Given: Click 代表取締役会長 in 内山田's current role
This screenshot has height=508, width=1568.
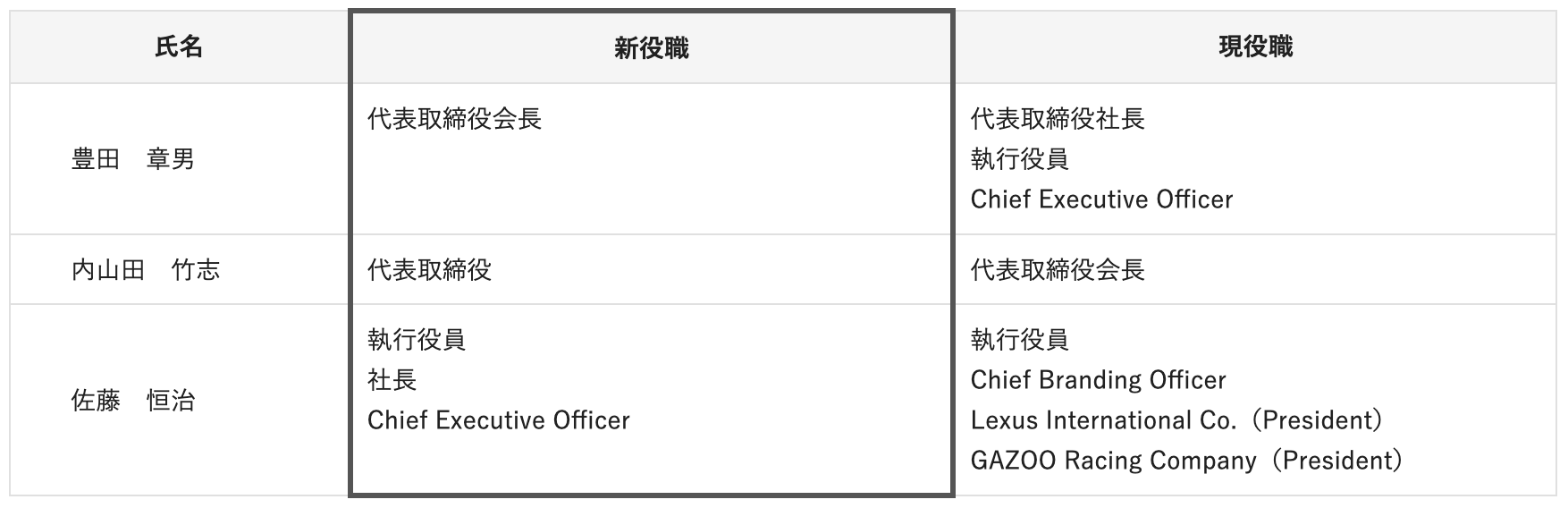Looking at the screenshot, I should pyautogui.click(x=1058, y=270).
